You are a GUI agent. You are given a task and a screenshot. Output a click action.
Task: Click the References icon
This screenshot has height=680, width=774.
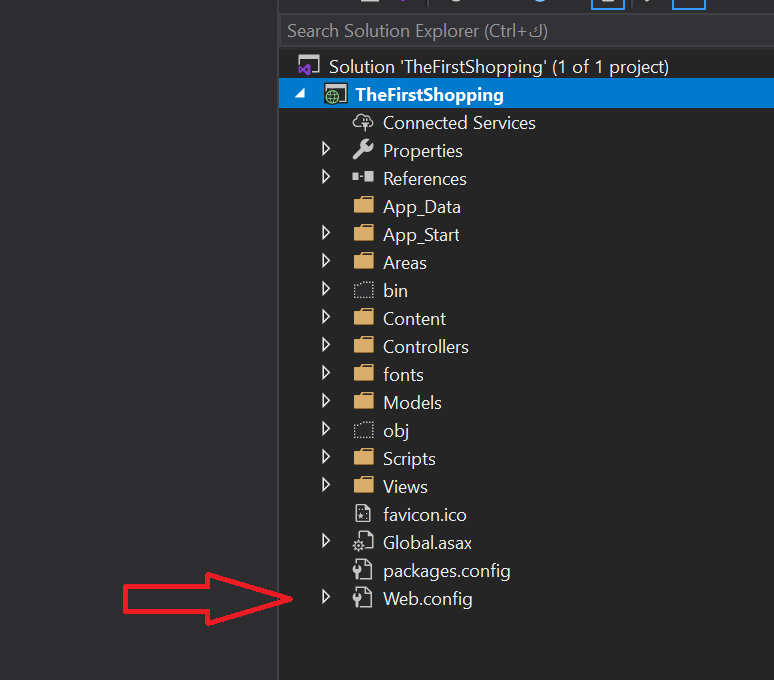coord(363,177)
